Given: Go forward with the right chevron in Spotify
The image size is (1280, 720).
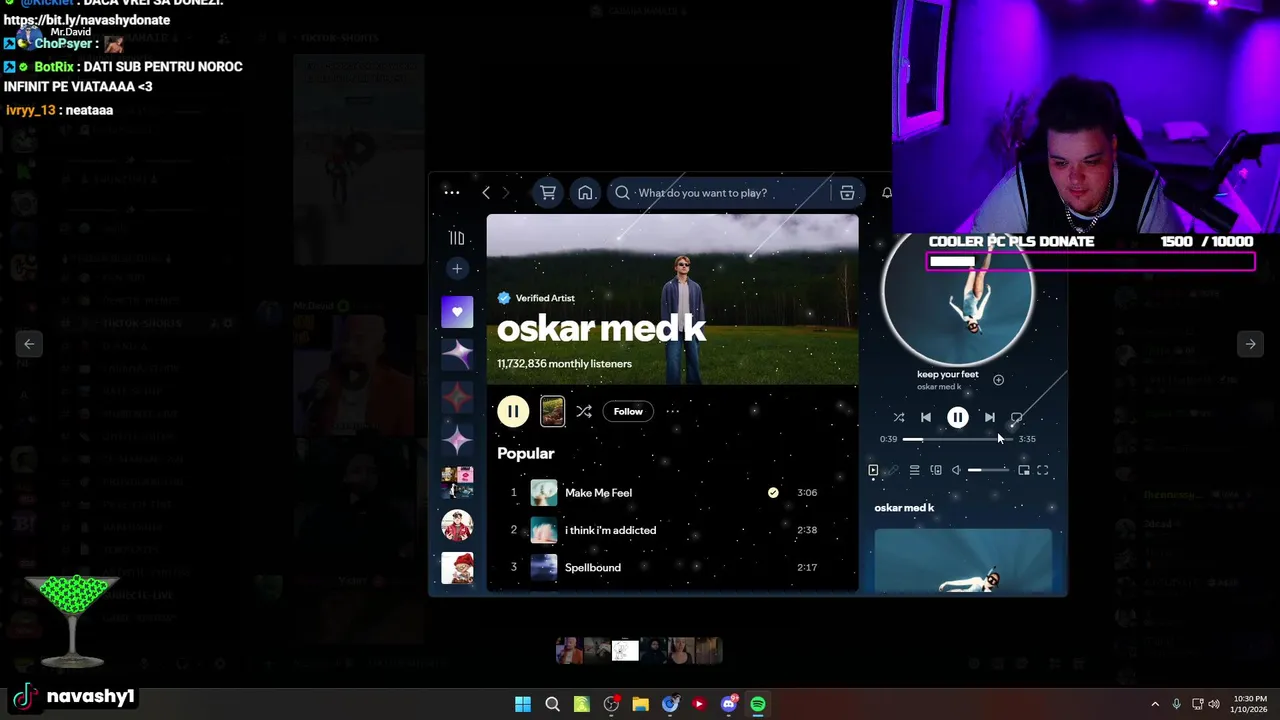Looking at the screenshot, I should 505,193.
